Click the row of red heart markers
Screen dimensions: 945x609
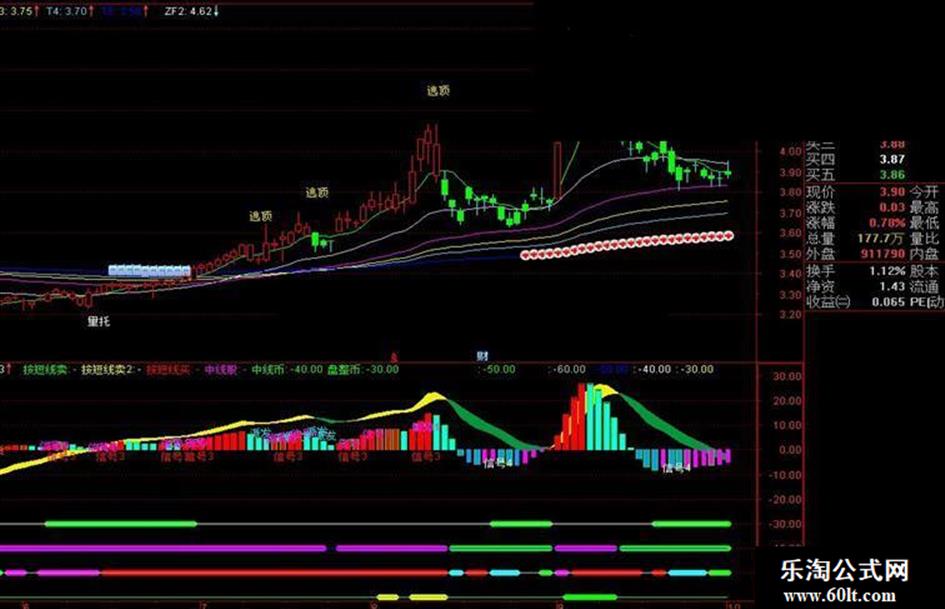(x=627, y=245)
